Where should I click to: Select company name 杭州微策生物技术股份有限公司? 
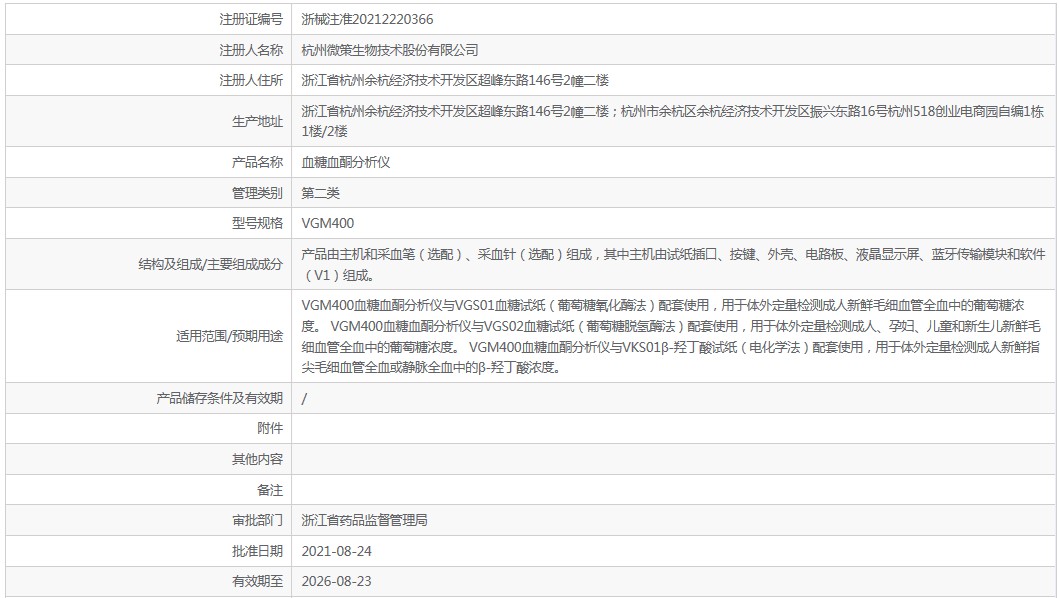pos(390,50)
